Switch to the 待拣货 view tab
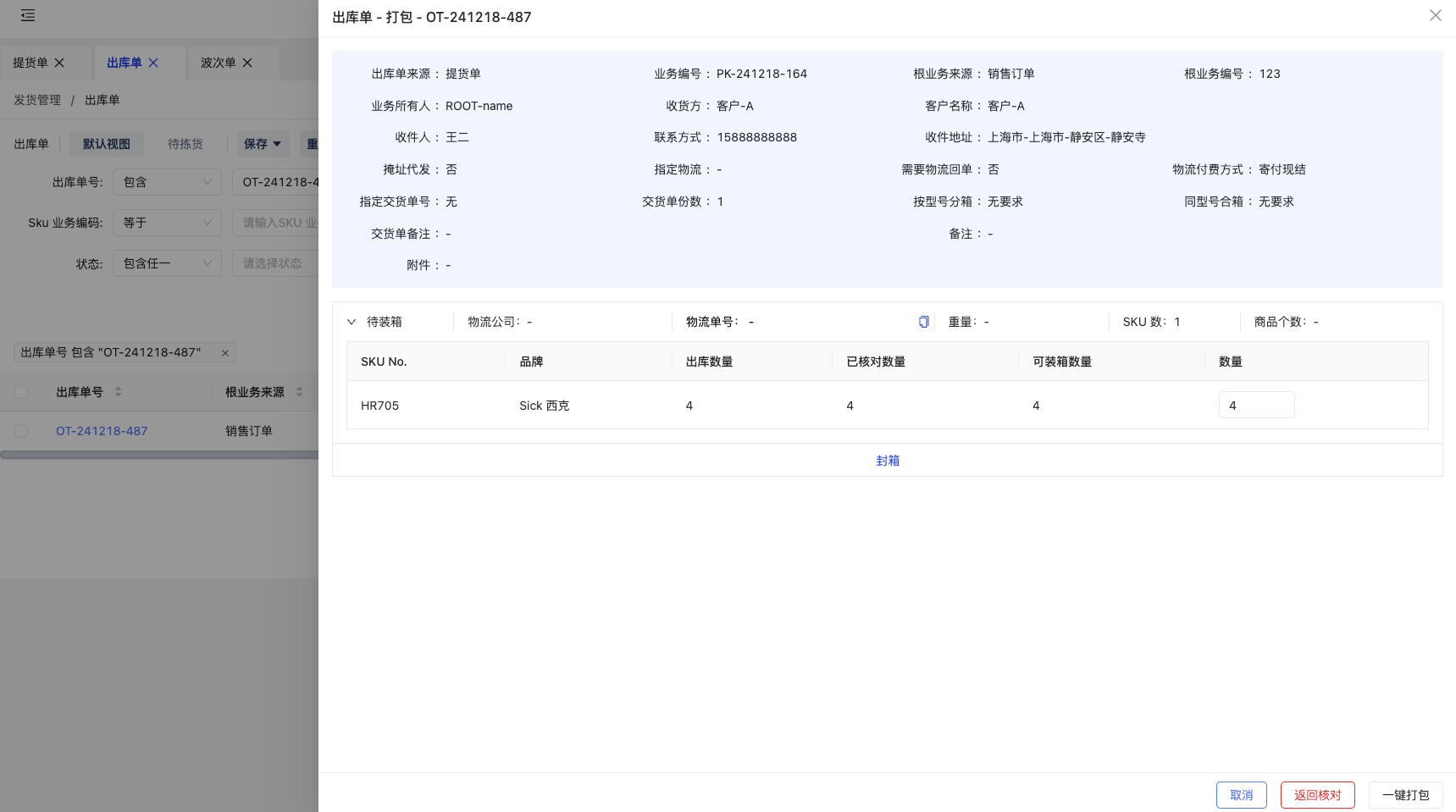The image size is (1456, 812). click(x=185, y=144)
